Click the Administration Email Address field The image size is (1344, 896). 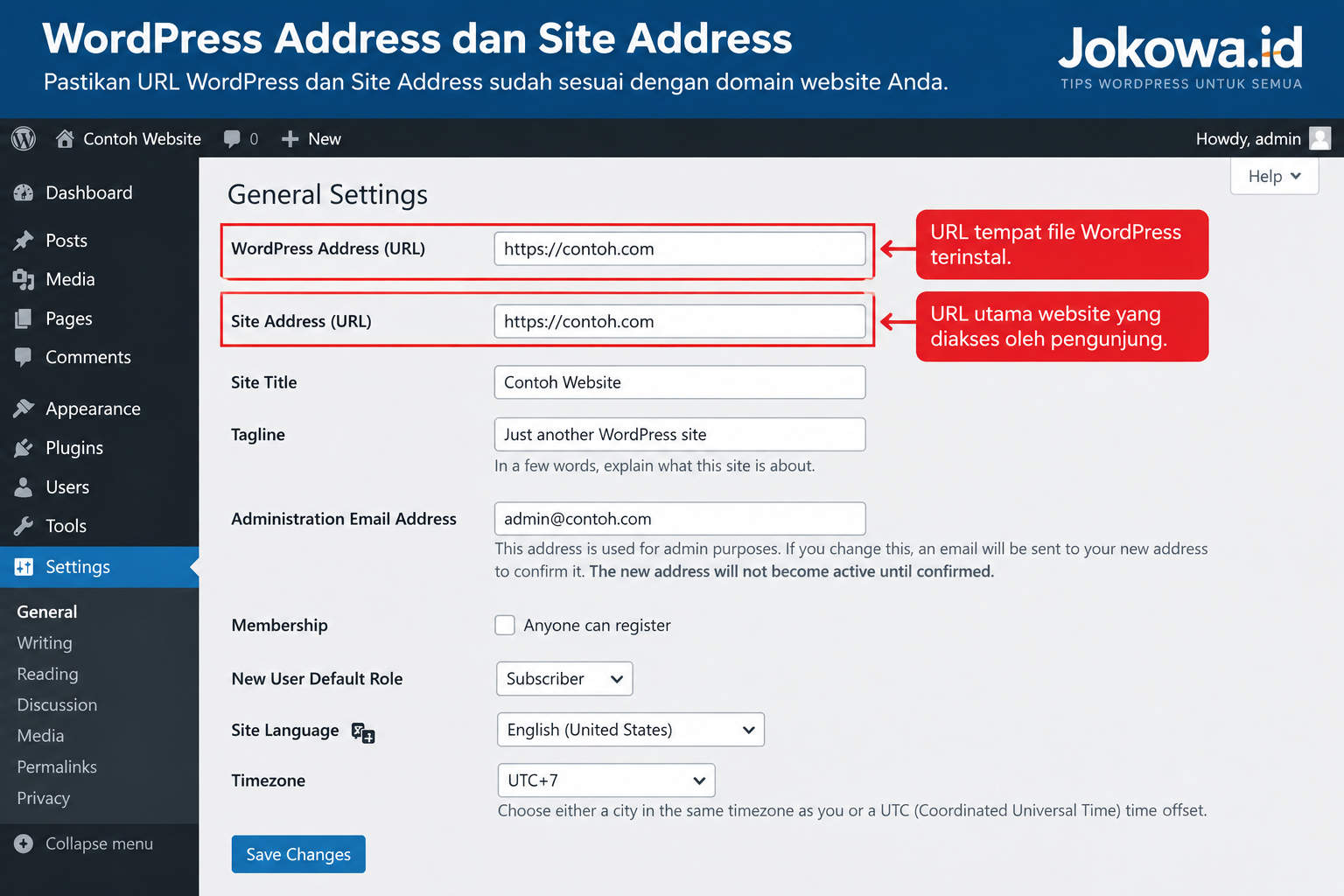(x=680, y=519)
